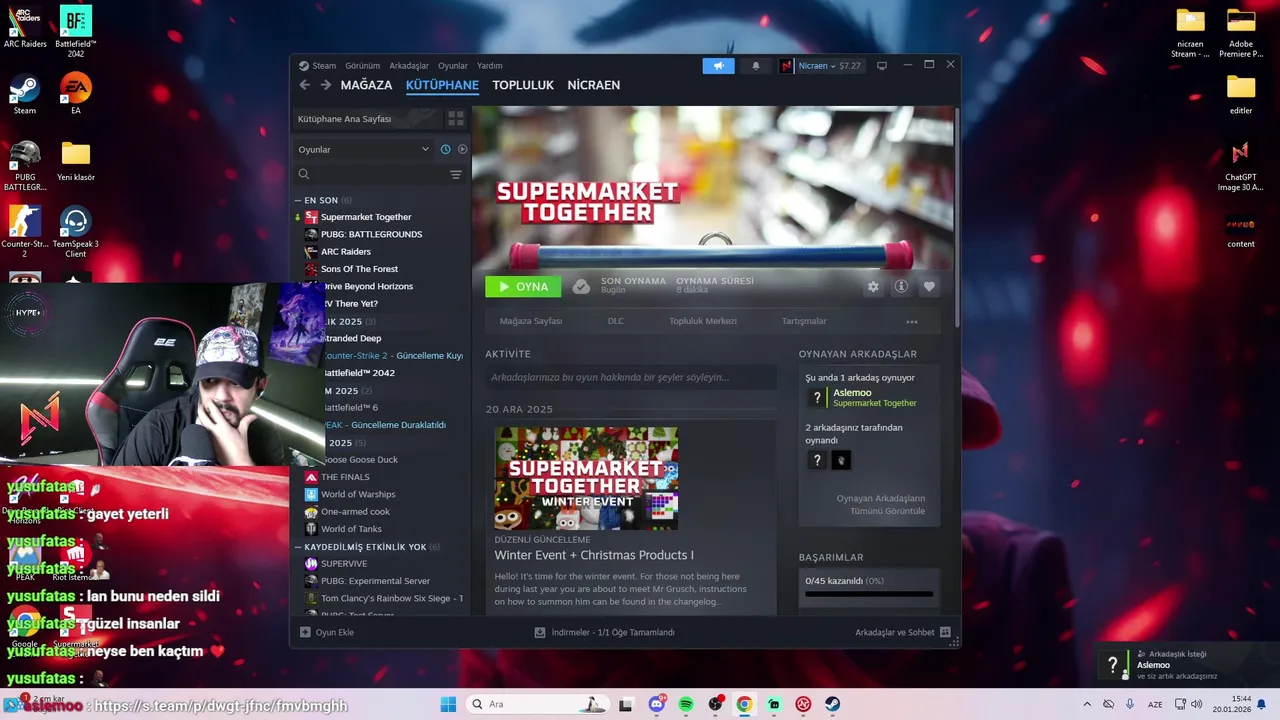Open OBS Studio from the taskbar

(x=715, y=704)
